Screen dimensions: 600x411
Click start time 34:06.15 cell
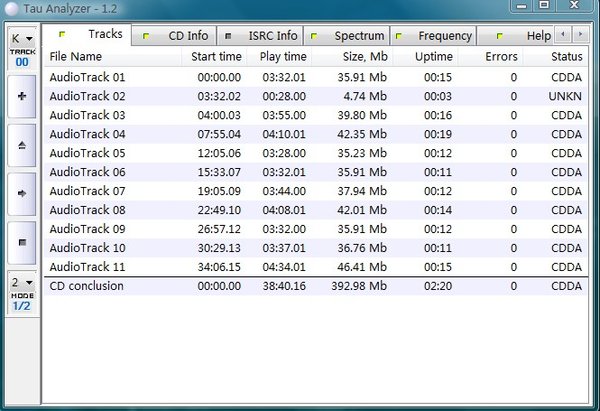[219, 267]
